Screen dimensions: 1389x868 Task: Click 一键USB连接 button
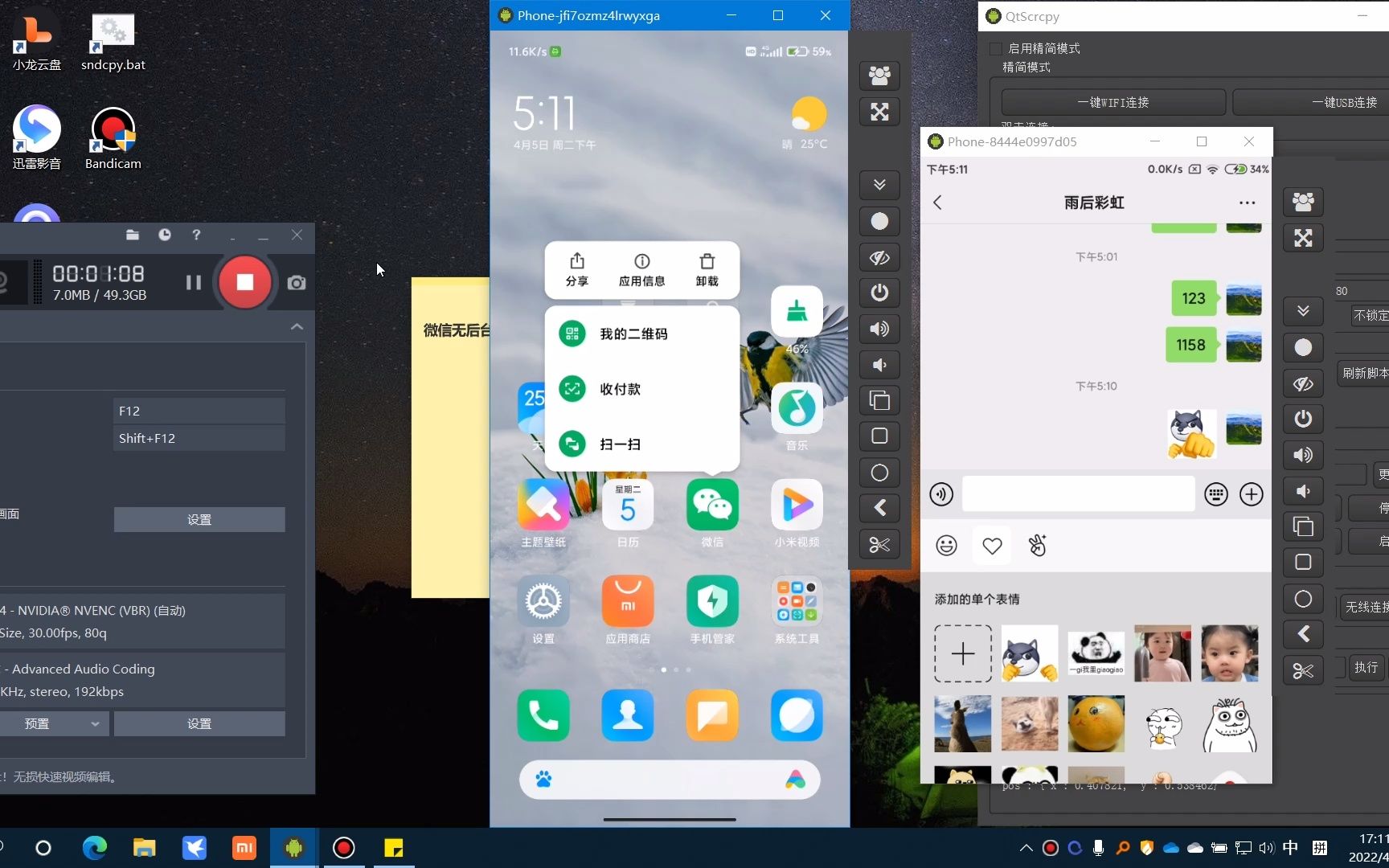[x=1311, y=102]
